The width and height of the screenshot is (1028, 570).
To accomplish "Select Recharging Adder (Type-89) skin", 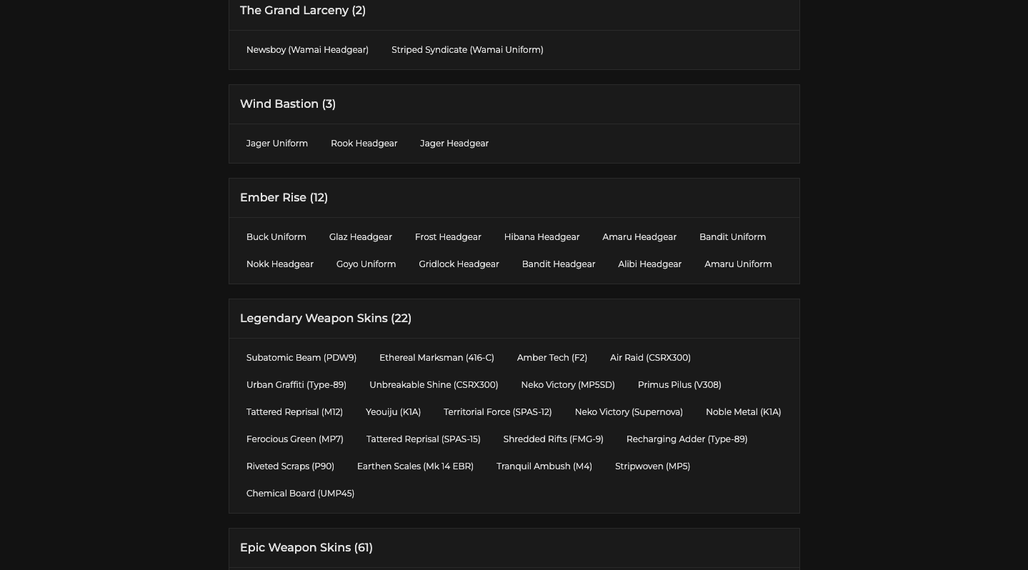I will 686,439.
